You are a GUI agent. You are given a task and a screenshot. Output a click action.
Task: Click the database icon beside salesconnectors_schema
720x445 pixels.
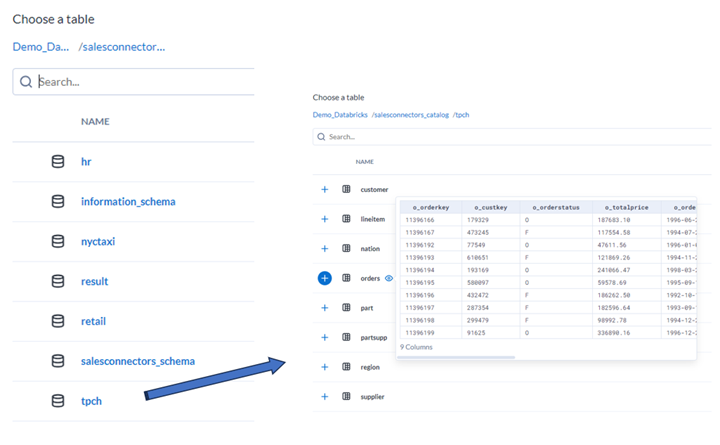[58, 361]
